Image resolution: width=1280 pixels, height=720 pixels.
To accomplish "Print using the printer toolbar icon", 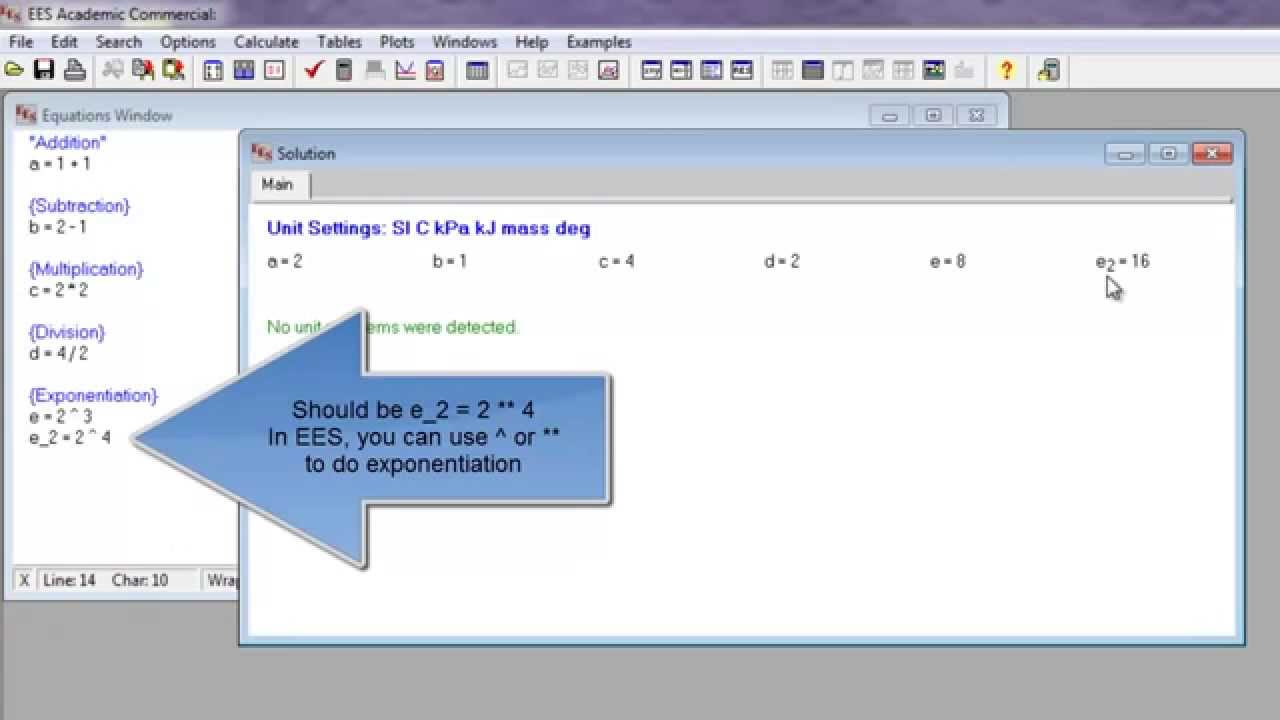I will (x=74, y=70).
